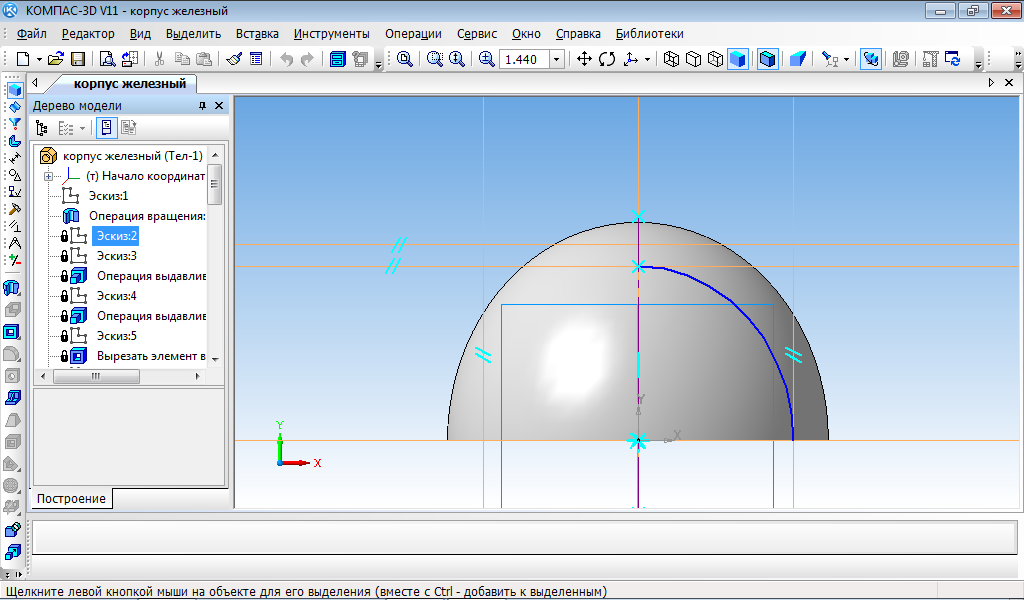Viewport: 1024px width, 600px height.
Task: Select Операция вращения in the model tree
Action: (x=146, y=216)
